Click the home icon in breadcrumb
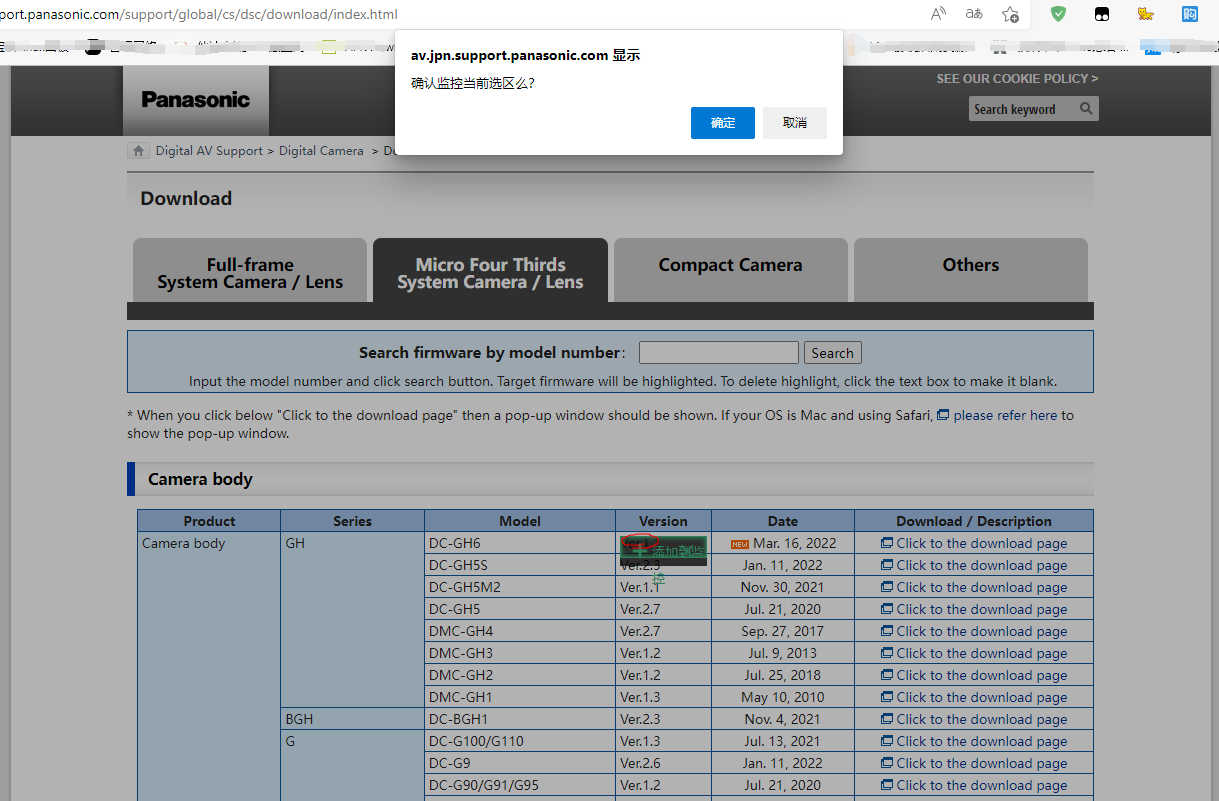The height and width of the screenshot is (801, 1219). pos(139,151)
